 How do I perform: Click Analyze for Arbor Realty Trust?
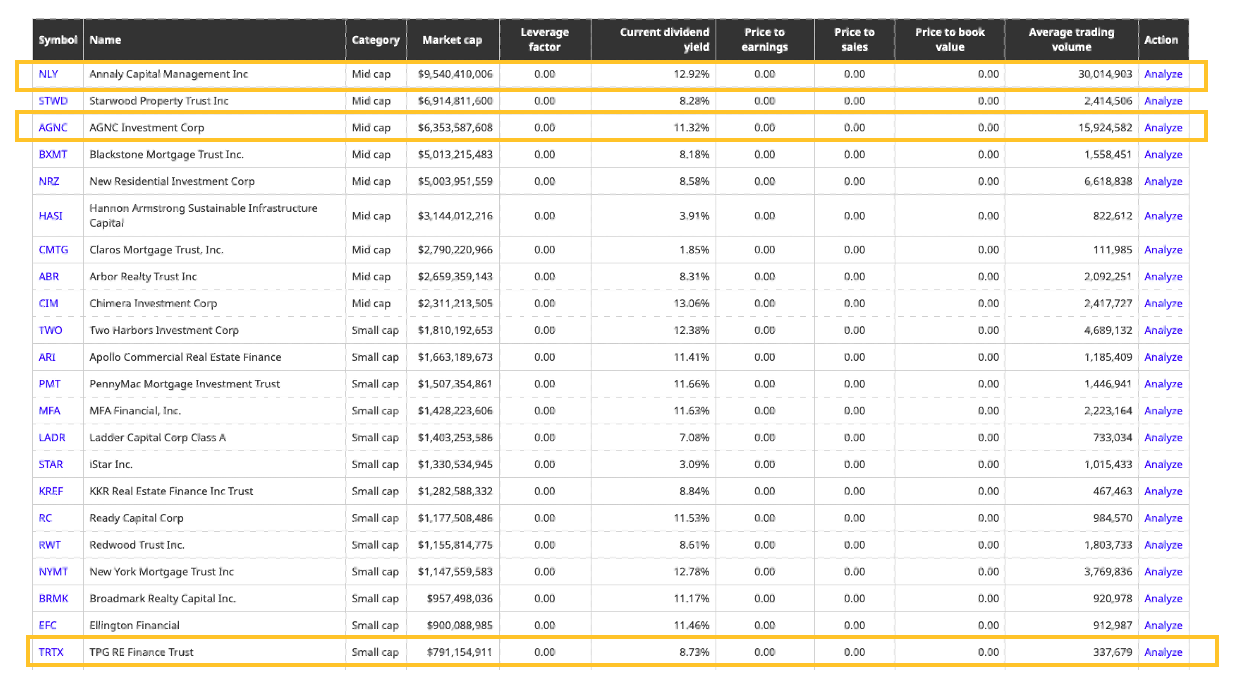tap(1163, 277)
